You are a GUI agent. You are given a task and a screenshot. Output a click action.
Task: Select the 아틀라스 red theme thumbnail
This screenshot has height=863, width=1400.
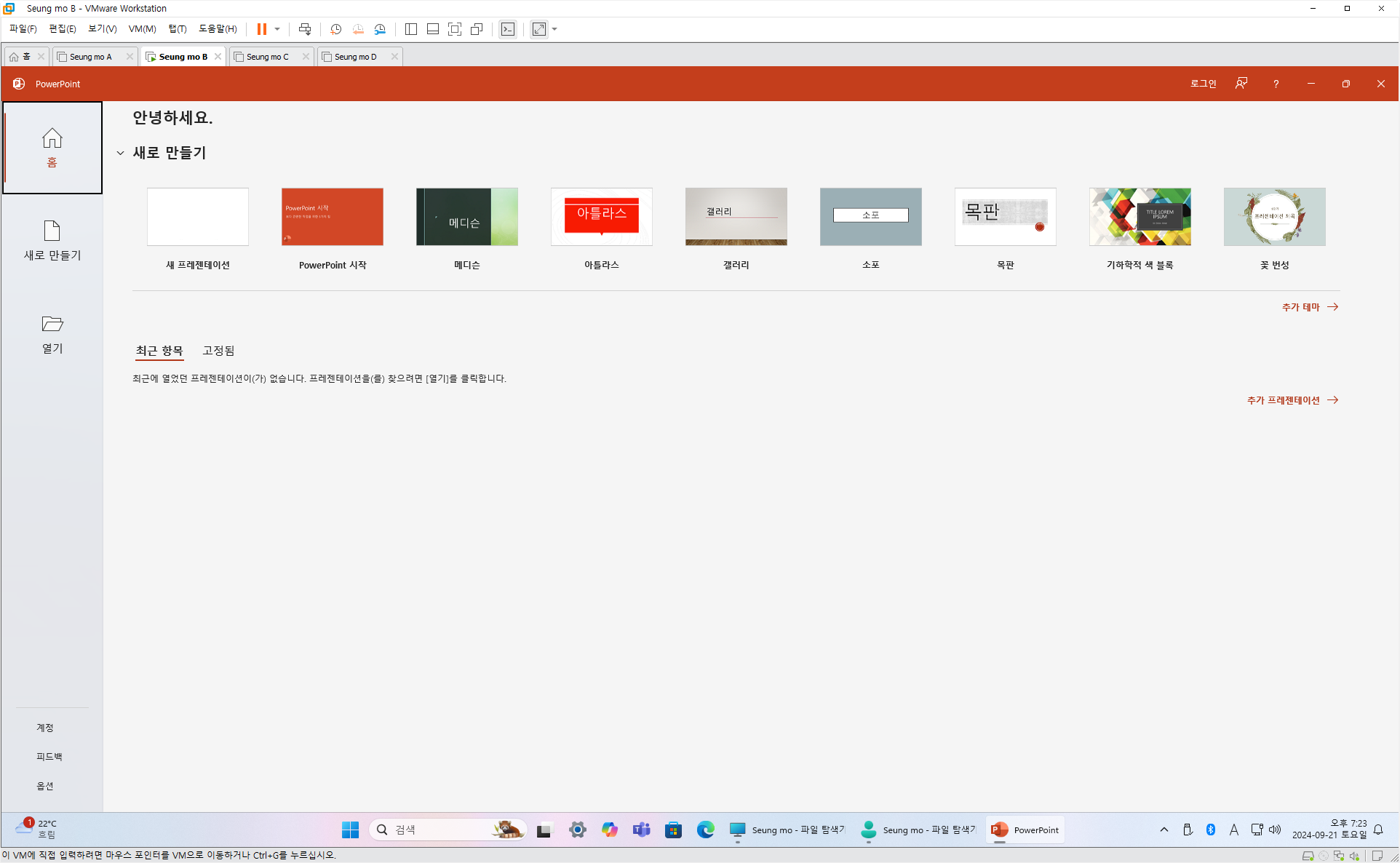[x=601, y=217]
